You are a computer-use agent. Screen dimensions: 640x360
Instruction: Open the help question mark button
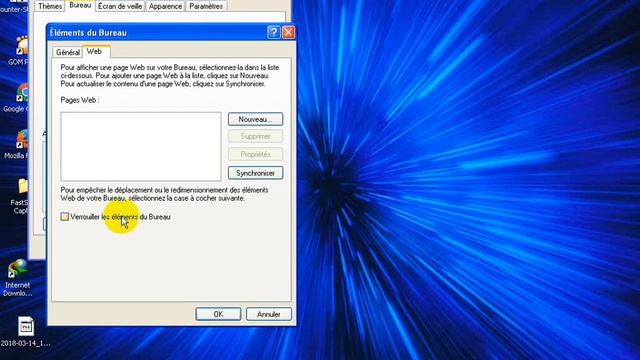273,32
